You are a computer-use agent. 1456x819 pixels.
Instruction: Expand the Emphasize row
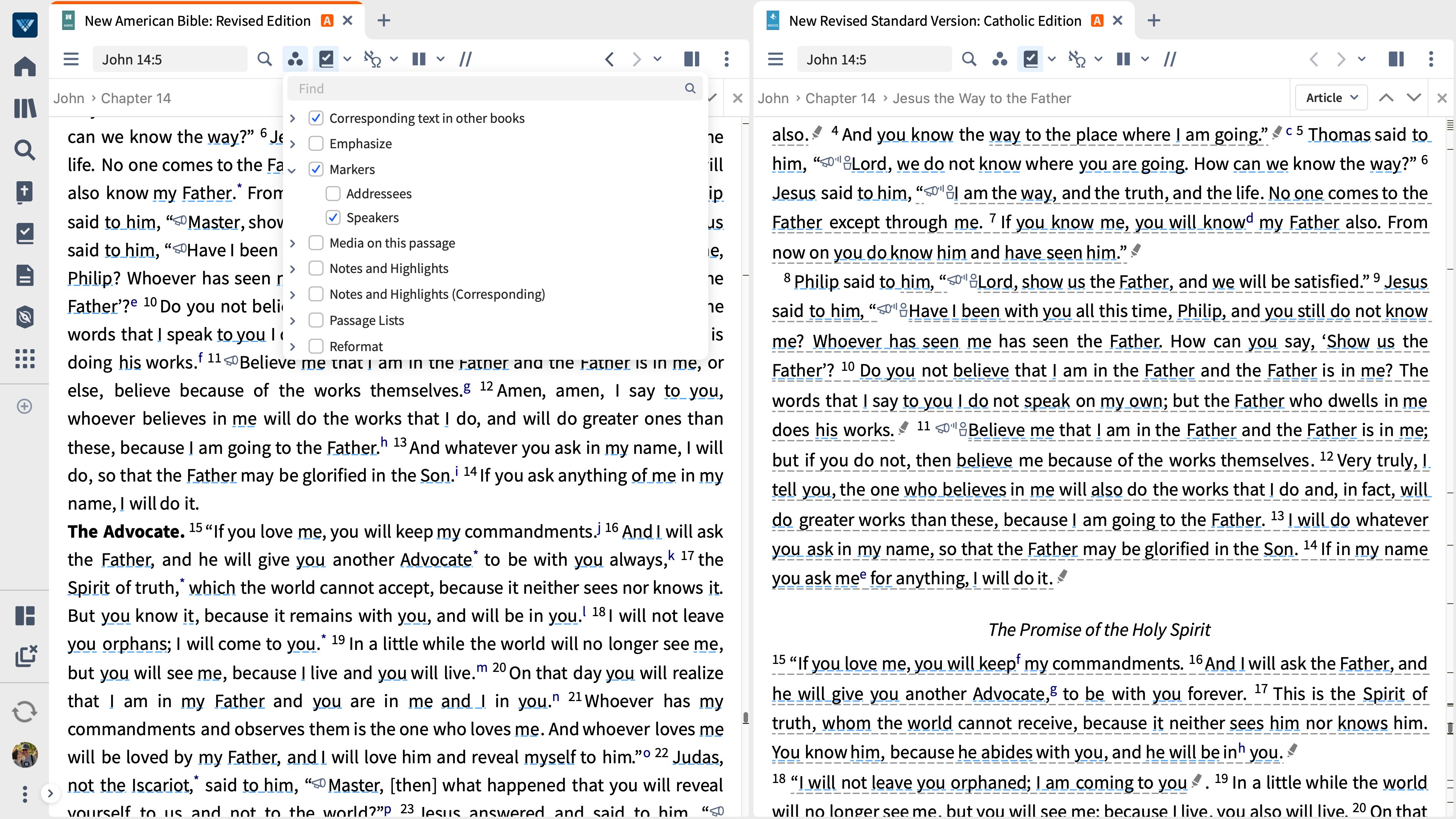tap(292, 144)
